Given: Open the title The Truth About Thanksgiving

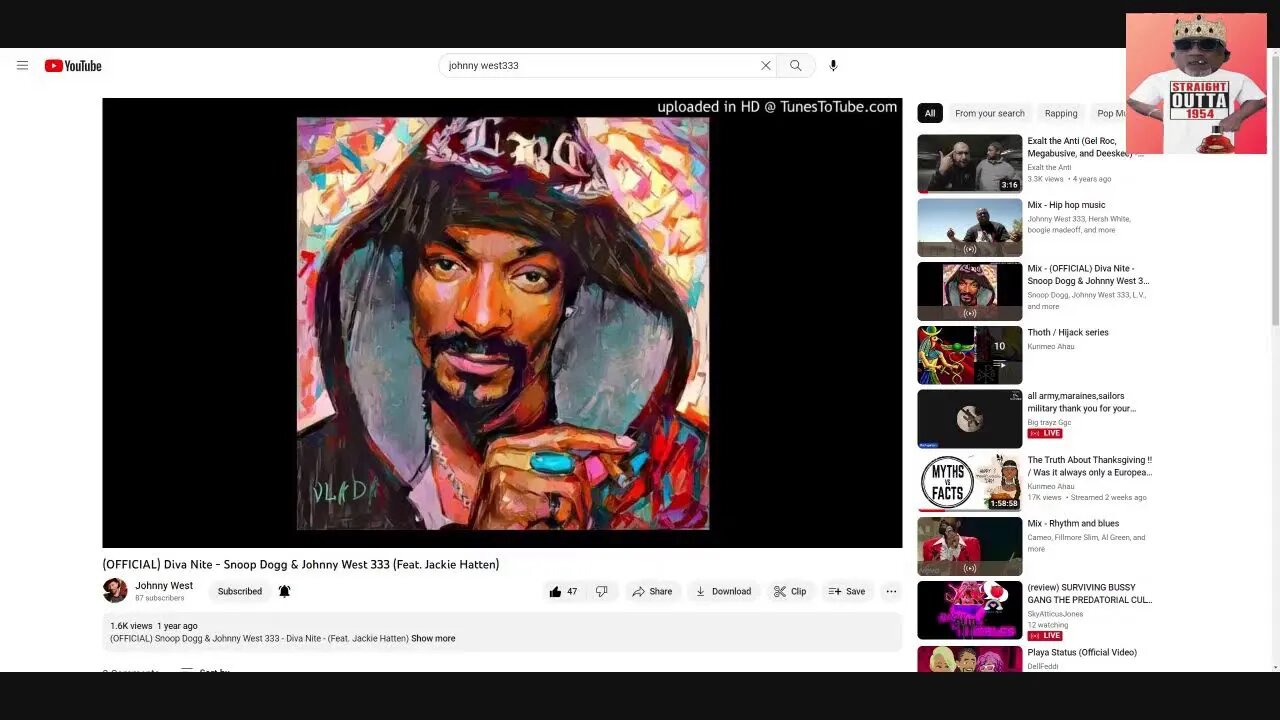Looking at the screenshot, I should 1090,466.
